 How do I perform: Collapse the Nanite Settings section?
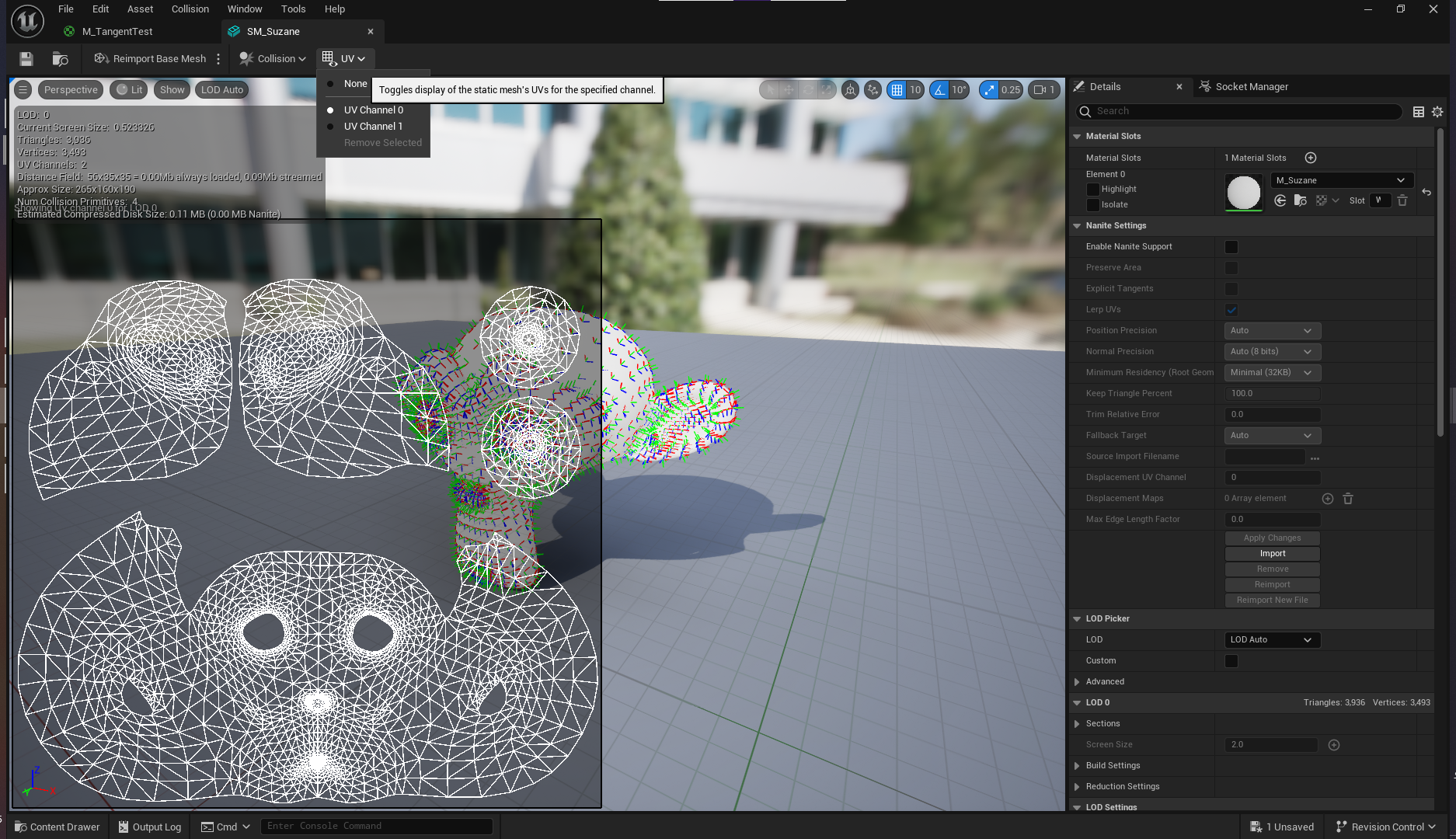pyautogui.click(x=1077, y=226)
